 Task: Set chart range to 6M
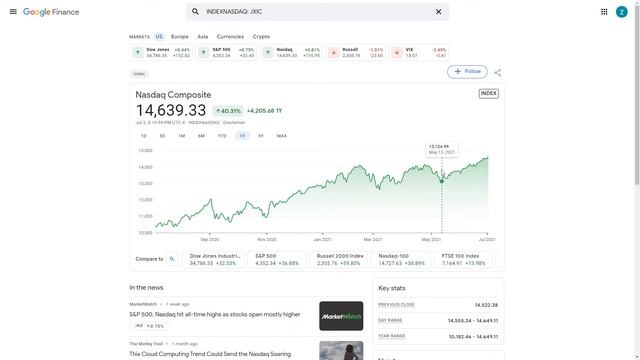pos(201,136)
